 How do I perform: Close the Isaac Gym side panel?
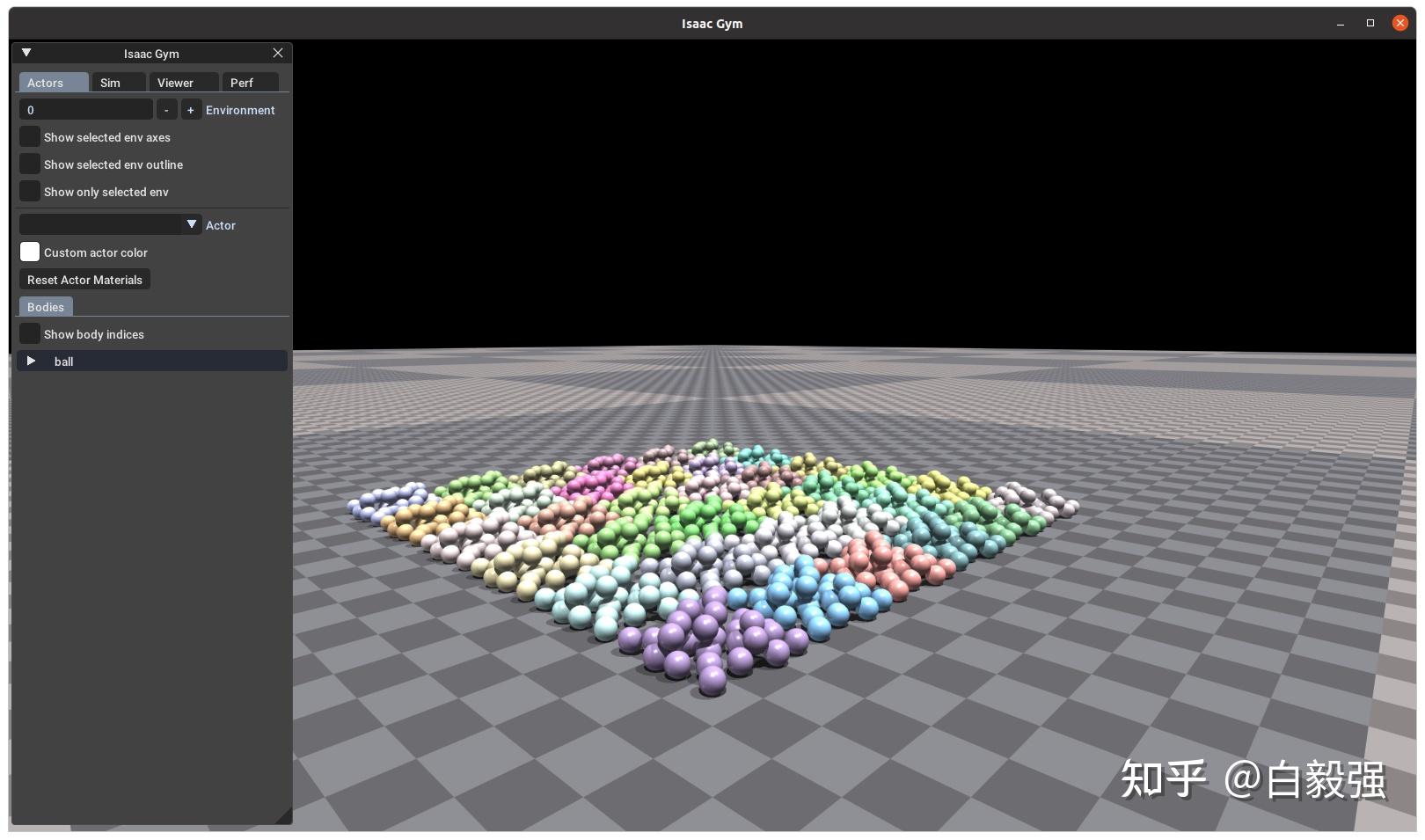pos(278,53)
